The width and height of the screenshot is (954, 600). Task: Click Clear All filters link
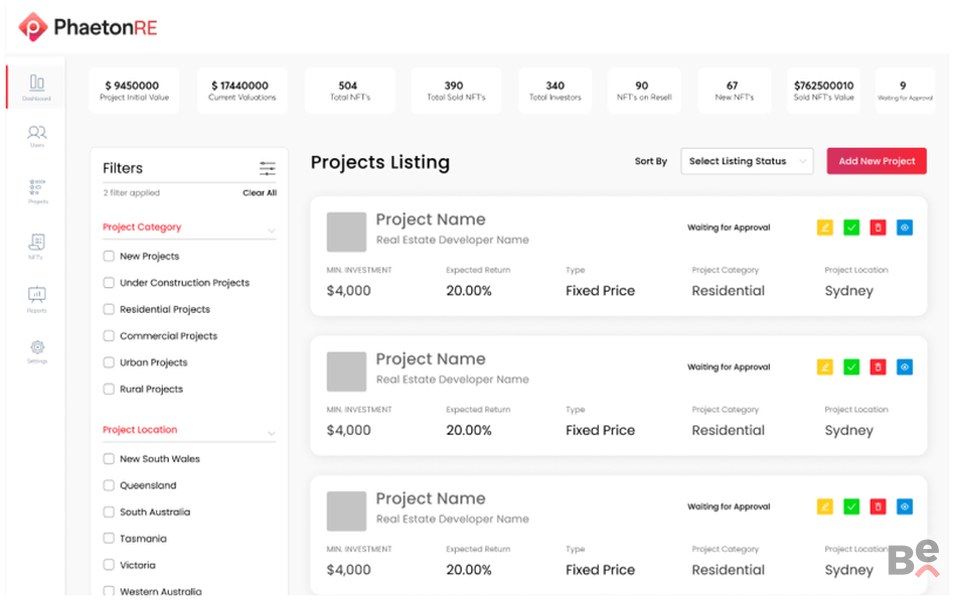click(x=259, y=193)
